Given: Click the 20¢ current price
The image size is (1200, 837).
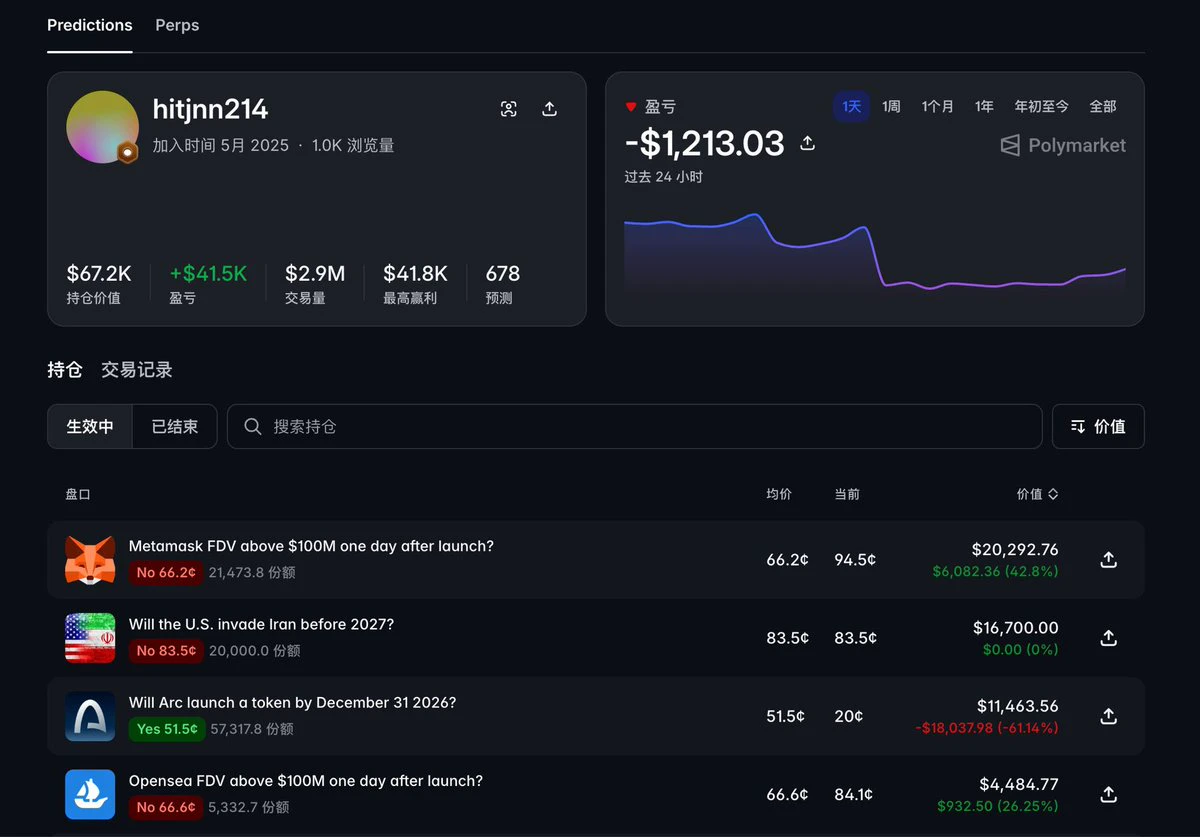Looking at the screenshot, I should [x=849, y=716].
